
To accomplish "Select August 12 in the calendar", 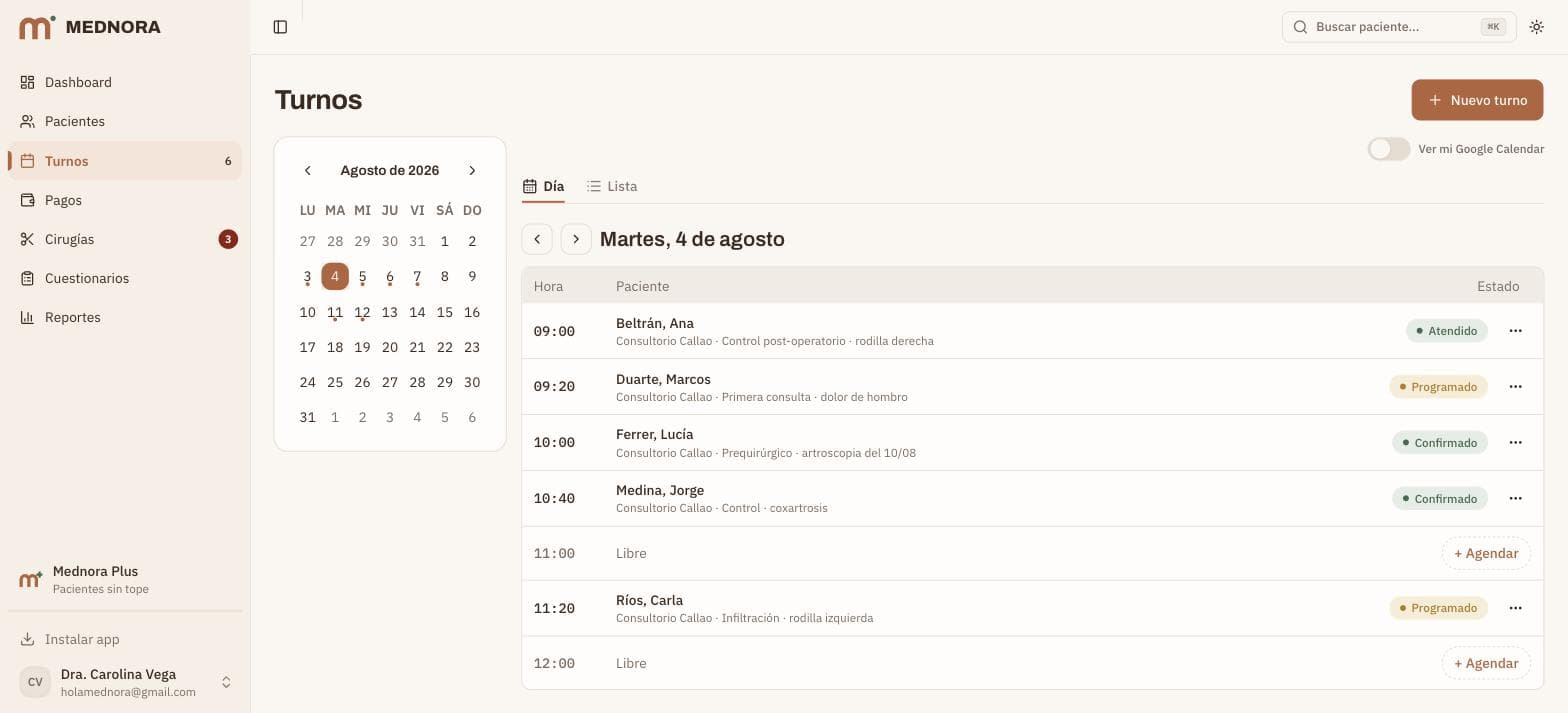I will (x=362, y=313).
